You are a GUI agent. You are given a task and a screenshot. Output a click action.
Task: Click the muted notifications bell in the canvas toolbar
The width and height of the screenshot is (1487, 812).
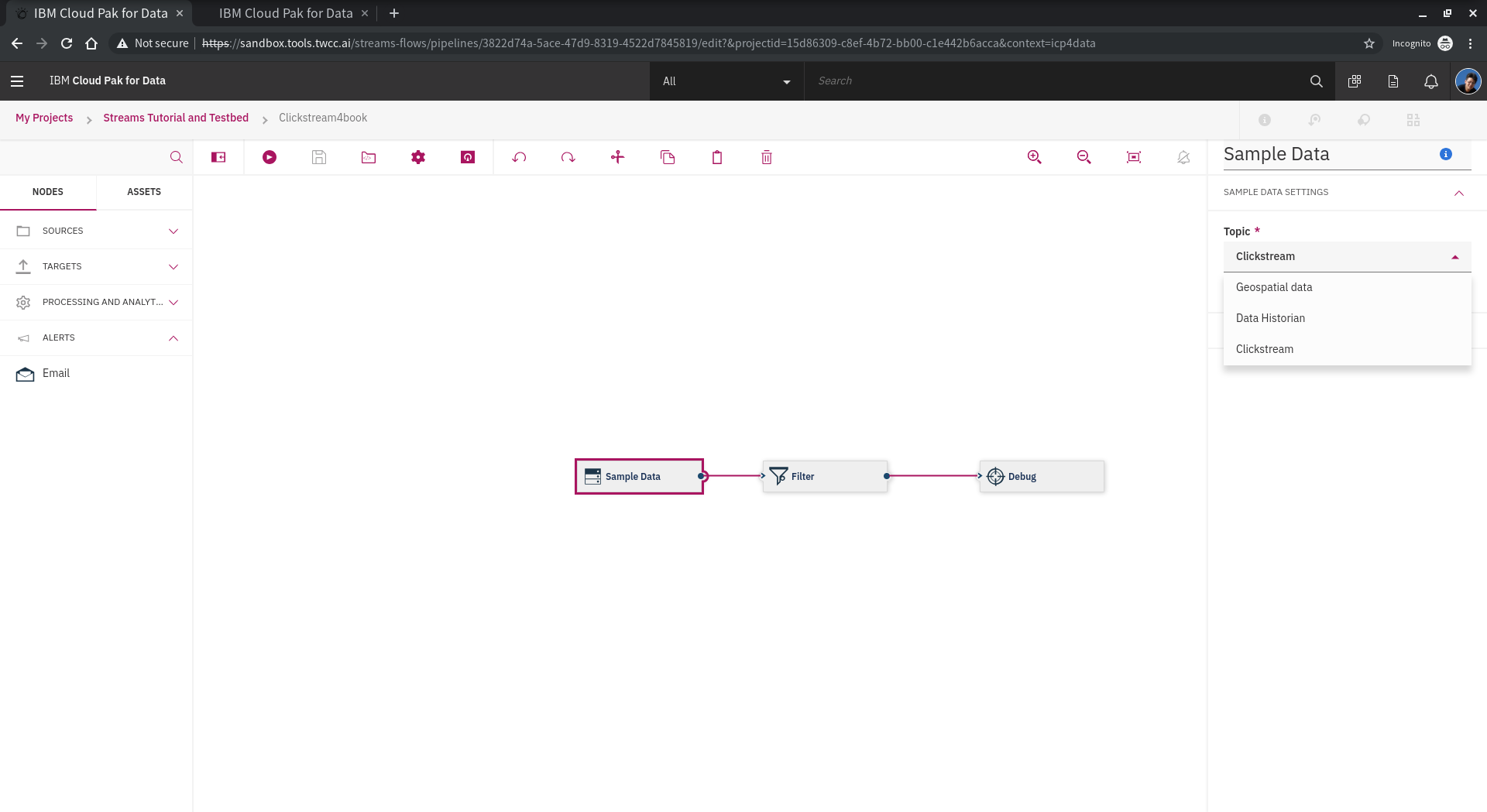(x=1183, y=157)
